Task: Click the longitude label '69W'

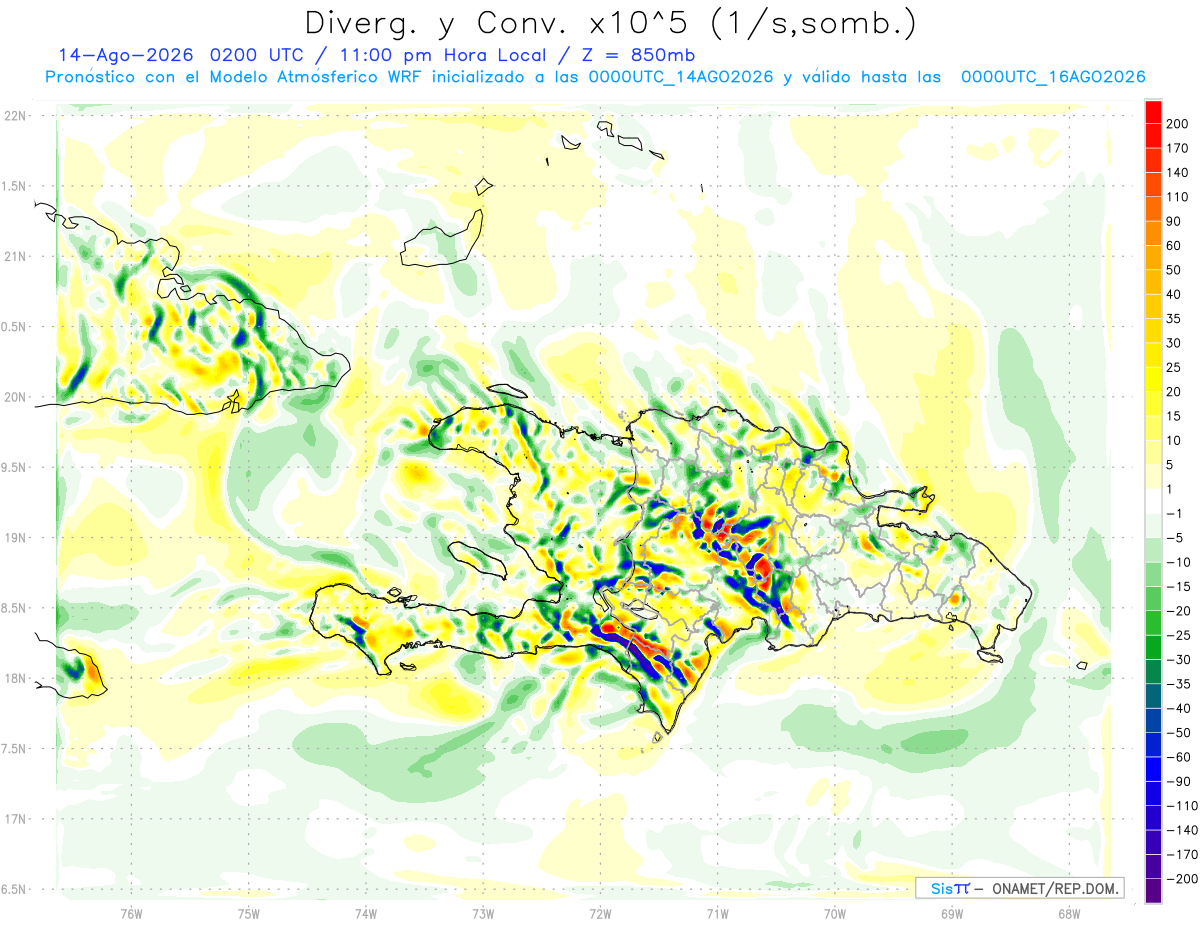Action: (951, 914)
